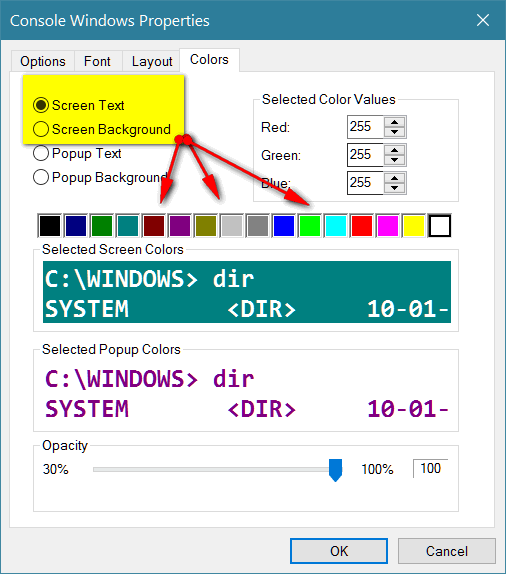Click the Cancel button
The image size is (506, 574).
(447, 551)
